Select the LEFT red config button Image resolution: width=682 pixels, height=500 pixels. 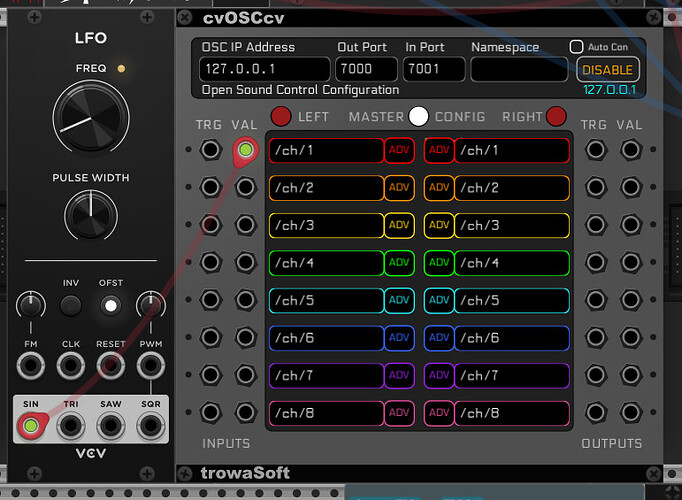[281, 117]
